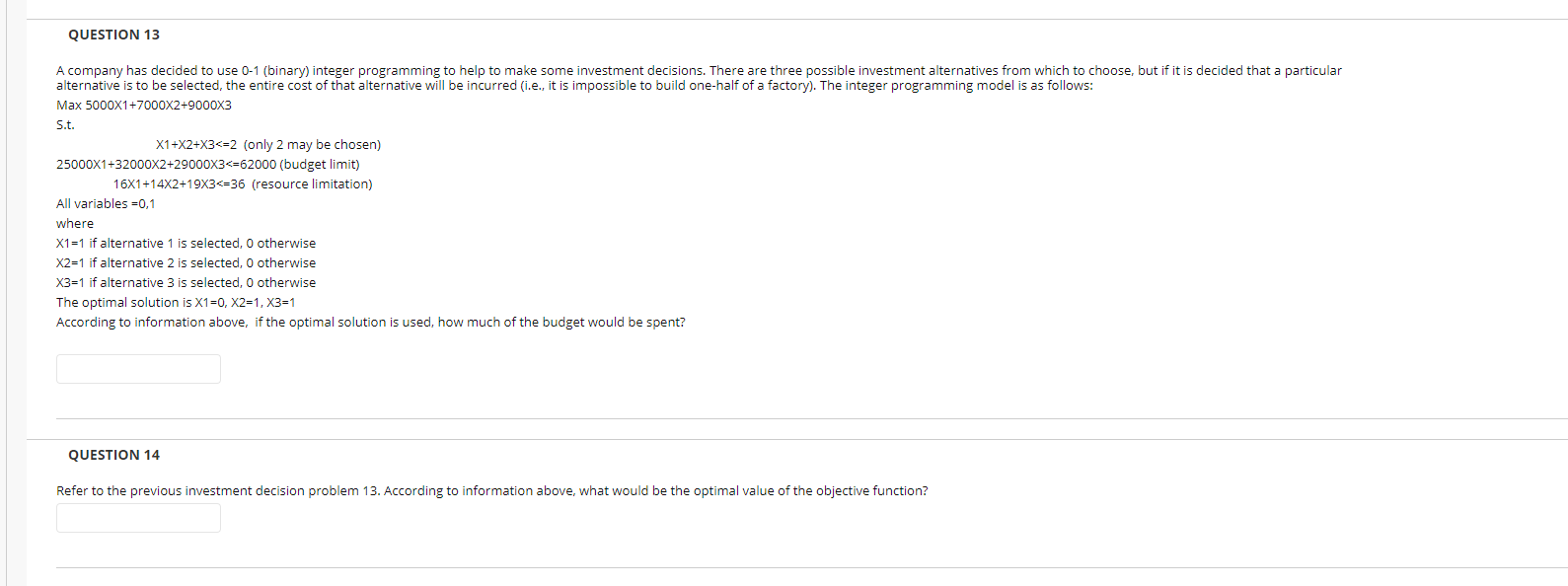The image size is (1568, 586).
Task: Click the answer input field for Question 13
Action: coord(138,368)
